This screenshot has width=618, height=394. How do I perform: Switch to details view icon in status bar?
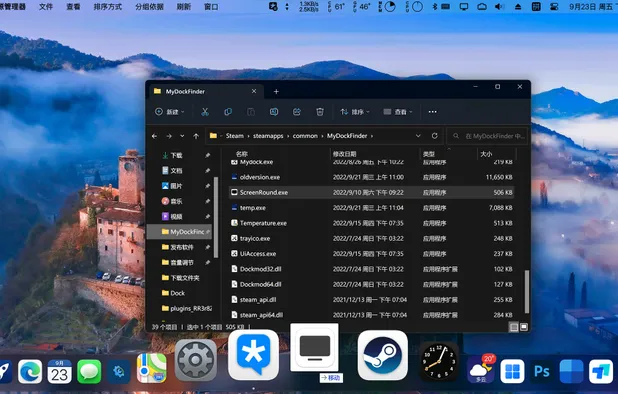[514, 327]
